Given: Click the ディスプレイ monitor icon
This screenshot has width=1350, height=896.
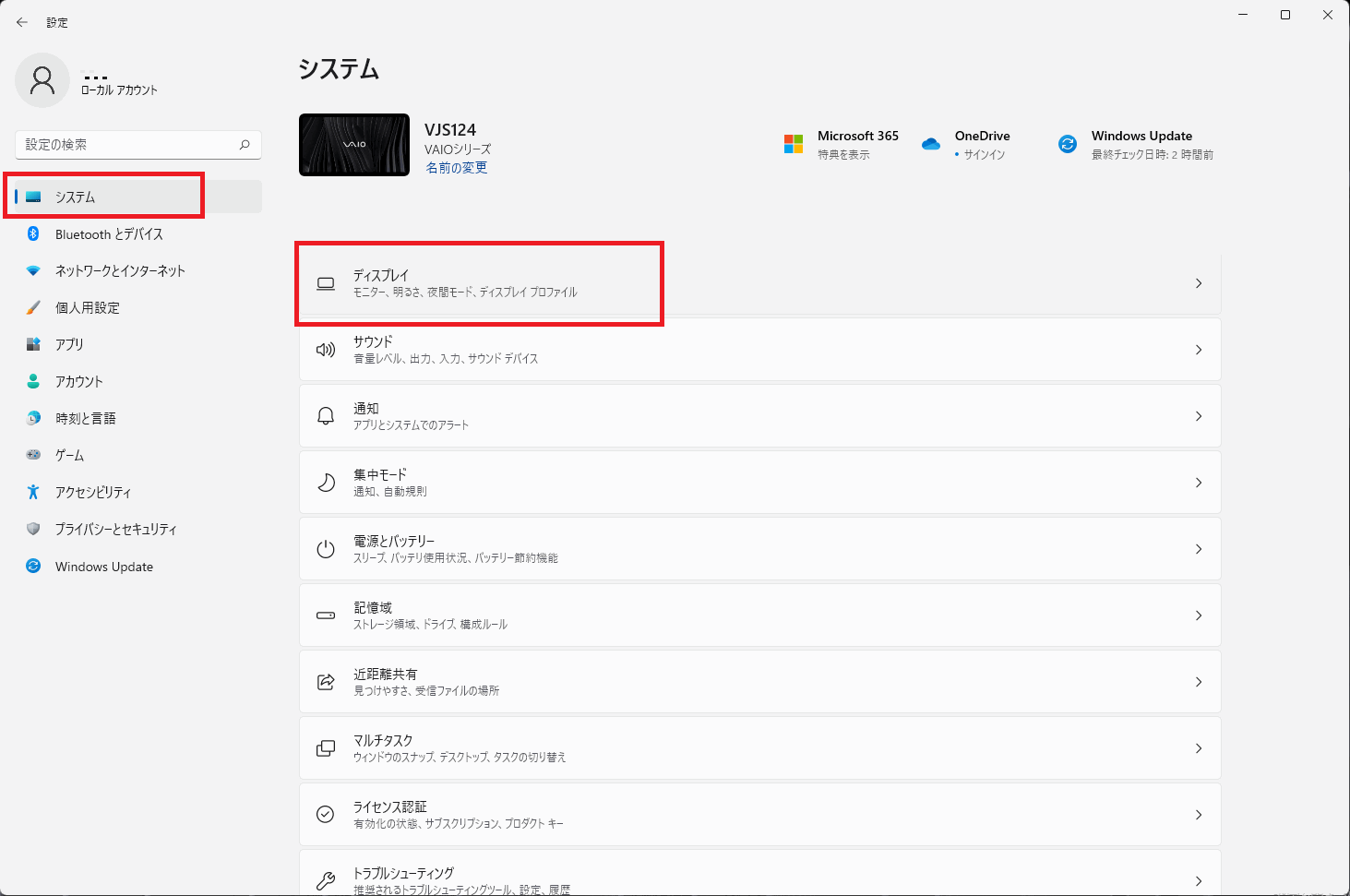Looking at the screenshot, I should click(326, 283).
